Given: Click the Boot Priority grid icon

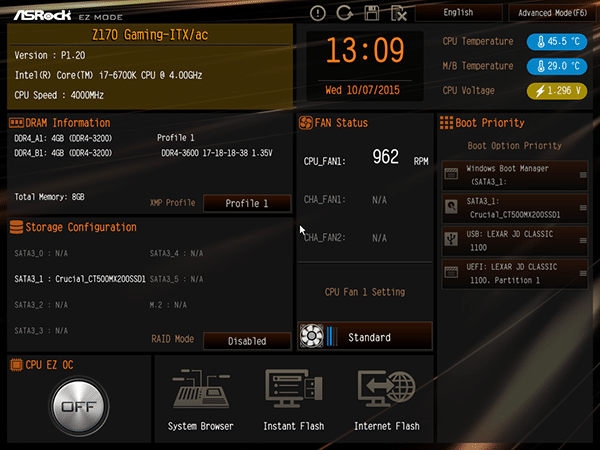Looking at the screenshot, I should pos(446,123).
